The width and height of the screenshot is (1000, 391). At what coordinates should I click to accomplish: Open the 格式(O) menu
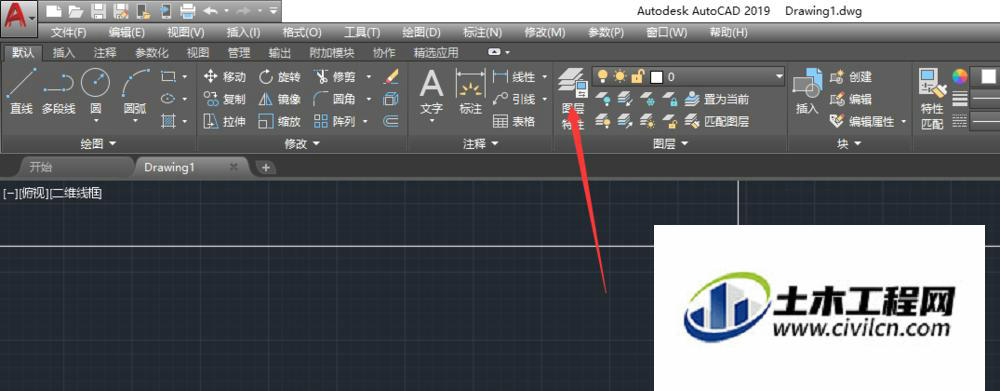point(302,32)
